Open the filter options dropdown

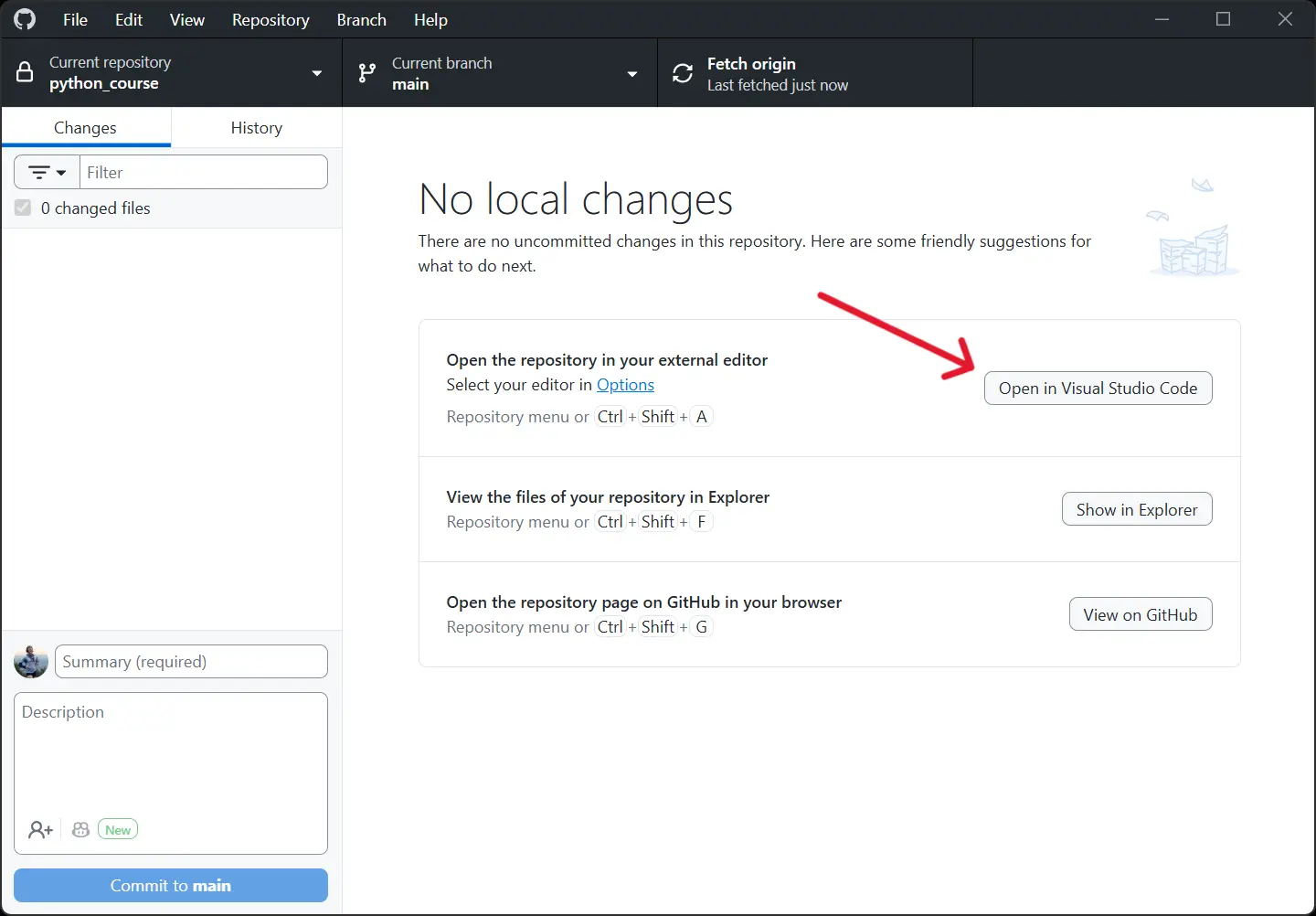(x=48, y=172)
